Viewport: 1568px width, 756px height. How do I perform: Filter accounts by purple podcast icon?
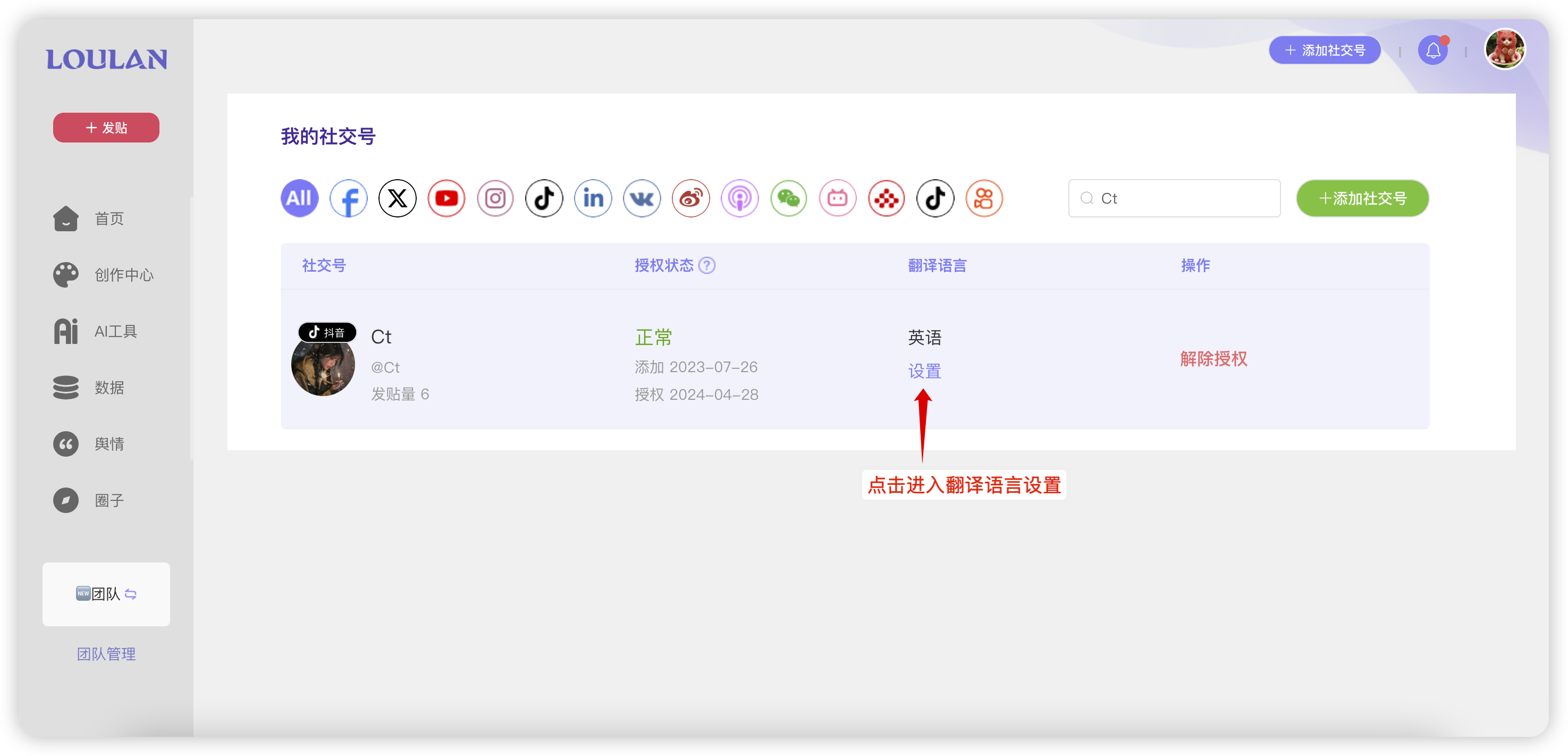pos(739,198)
